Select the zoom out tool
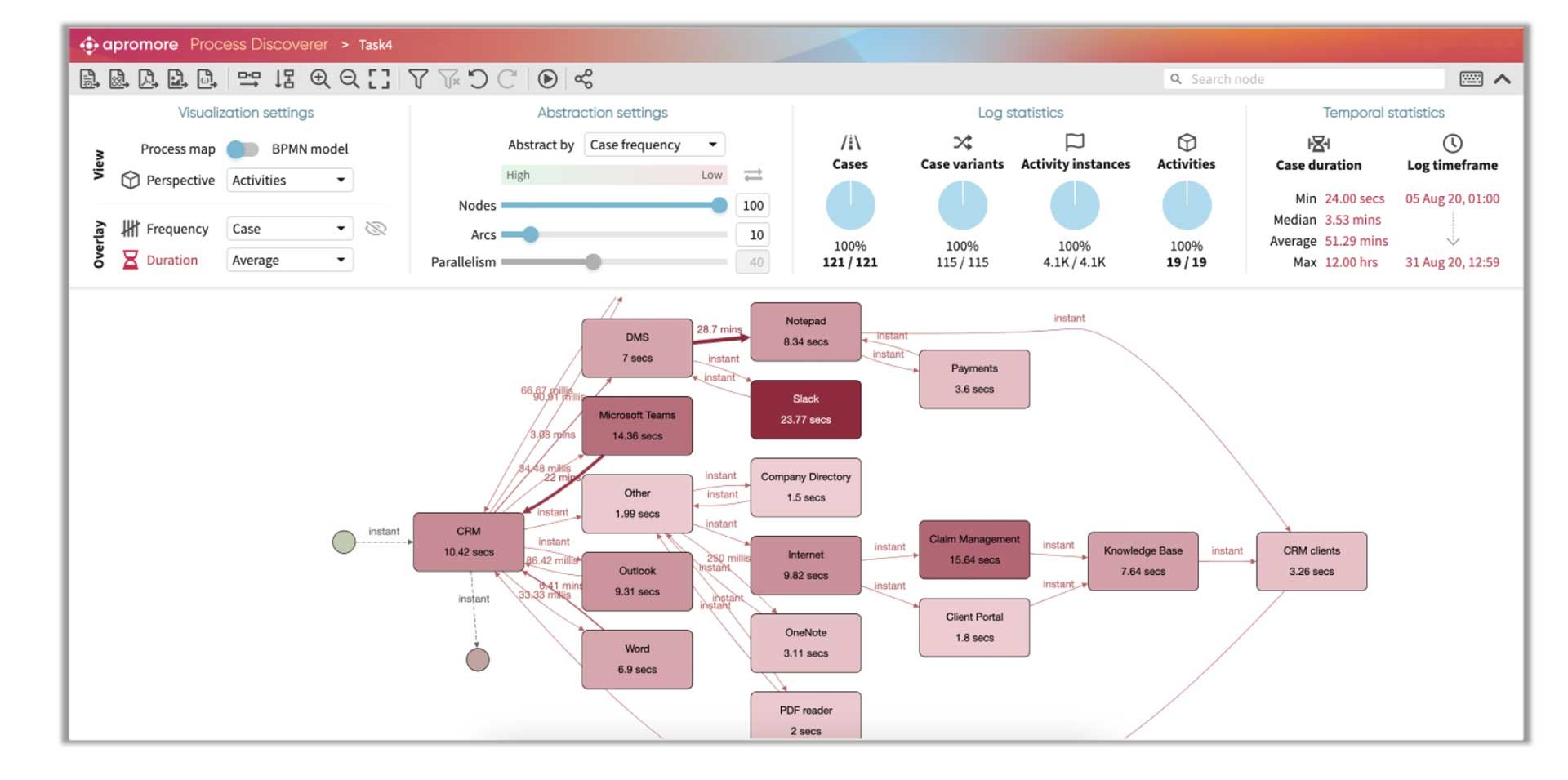Image resolution: width=1568 pixels, height=780 pixels. click(x=350, y=79)
